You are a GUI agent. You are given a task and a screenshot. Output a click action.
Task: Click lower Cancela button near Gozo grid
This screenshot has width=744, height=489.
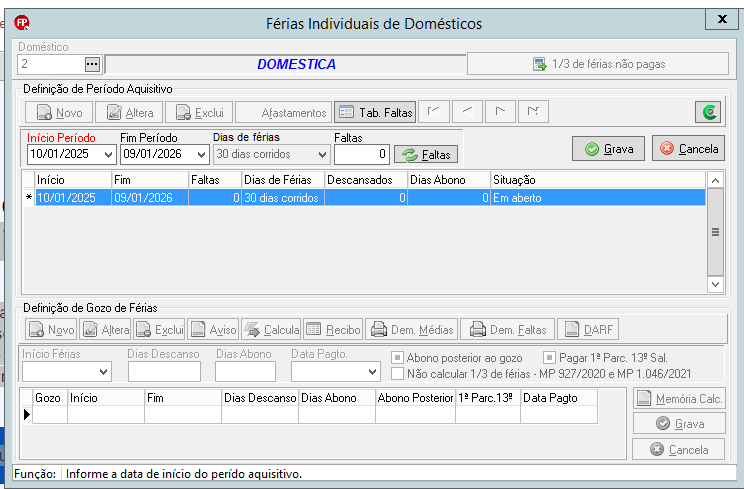coord(679,449)
